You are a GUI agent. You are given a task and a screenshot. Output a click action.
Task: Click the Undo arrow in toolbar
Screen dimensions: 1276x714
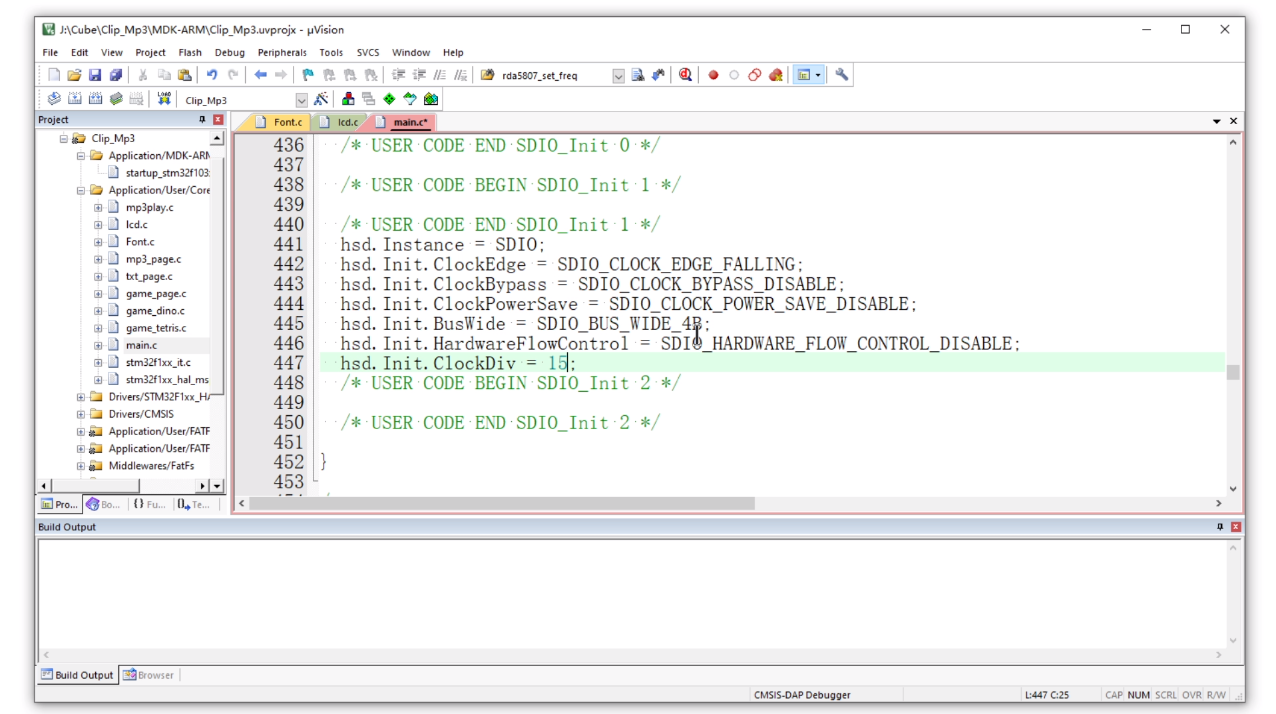212,75
